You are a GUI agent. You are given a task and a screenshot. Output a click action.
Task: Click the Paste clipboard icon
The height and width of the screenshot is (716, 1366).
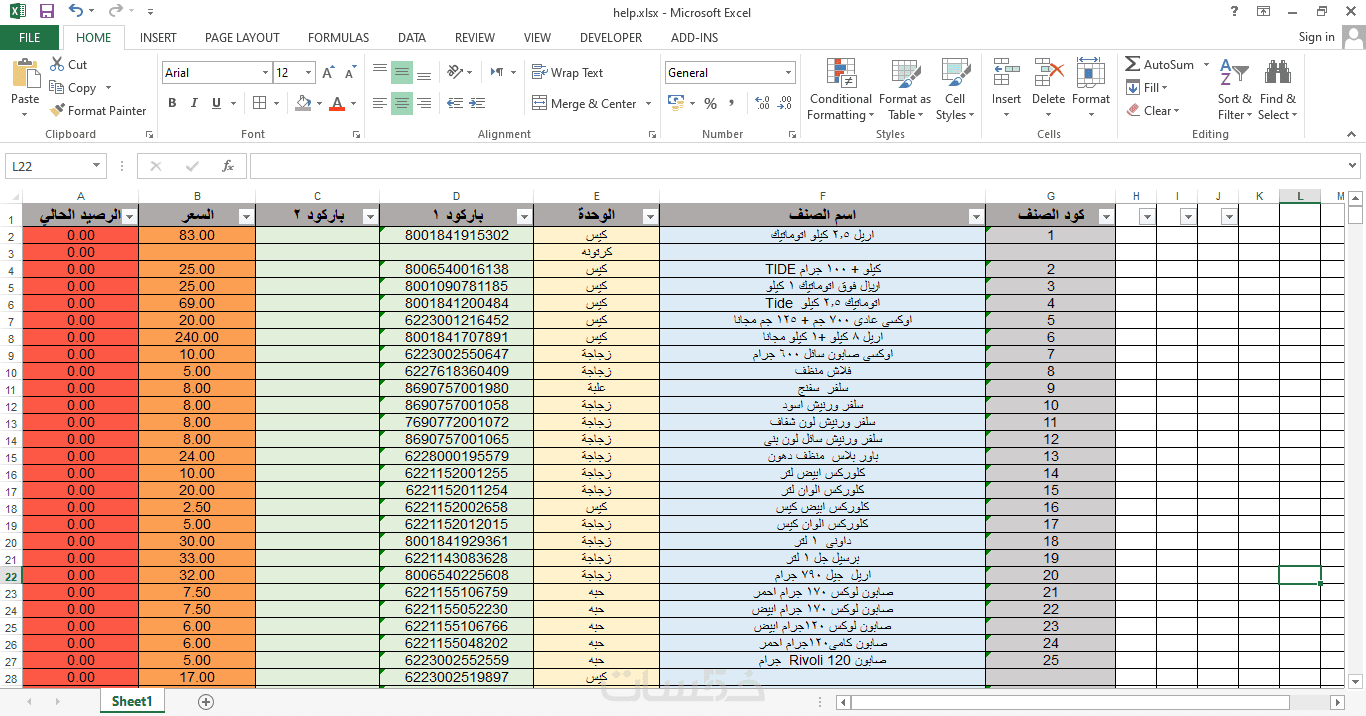pos(25,75)
